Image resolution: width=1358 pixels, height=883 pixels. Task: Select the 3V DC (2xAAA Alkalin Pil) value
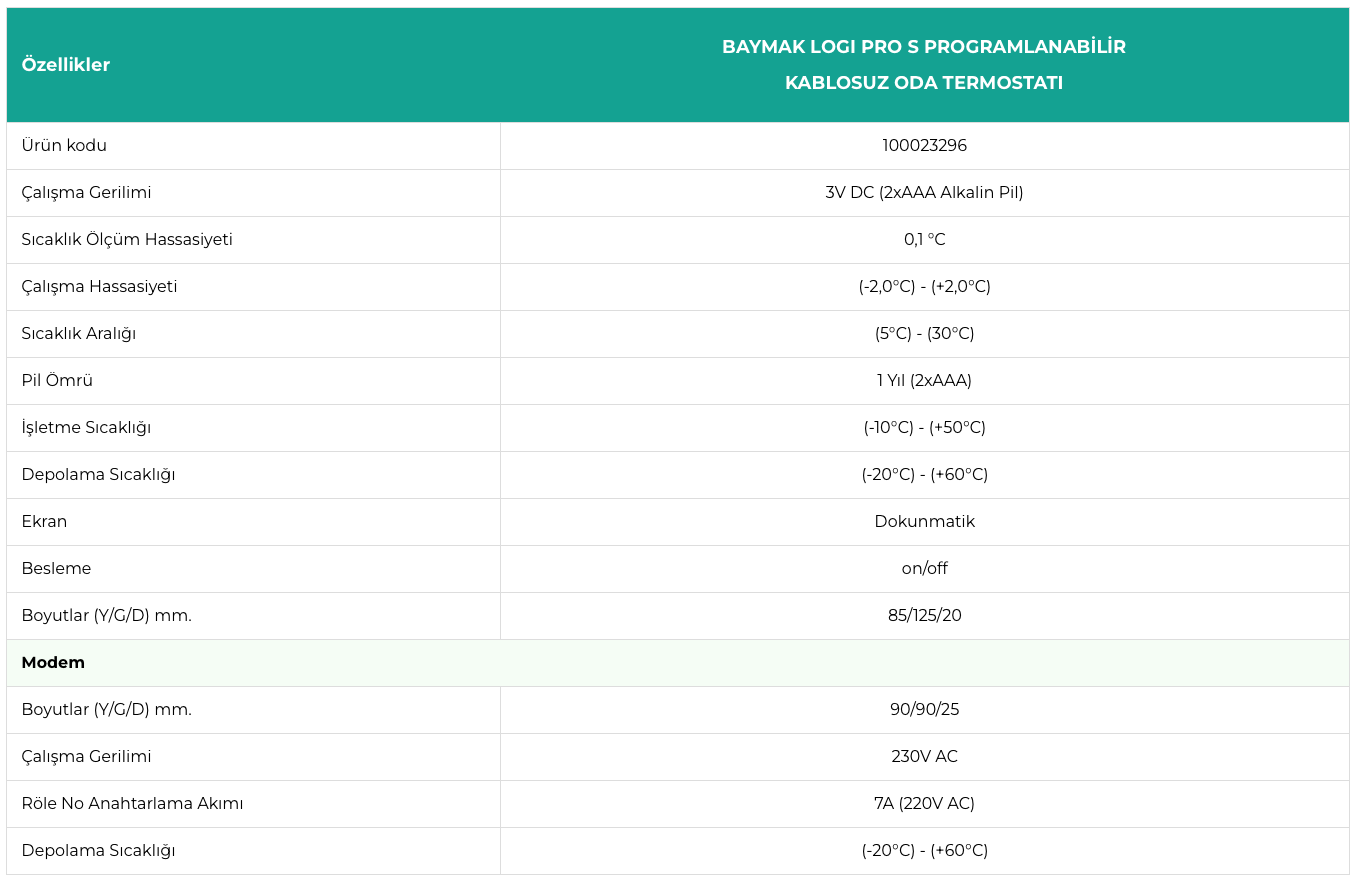pos(924,193)
